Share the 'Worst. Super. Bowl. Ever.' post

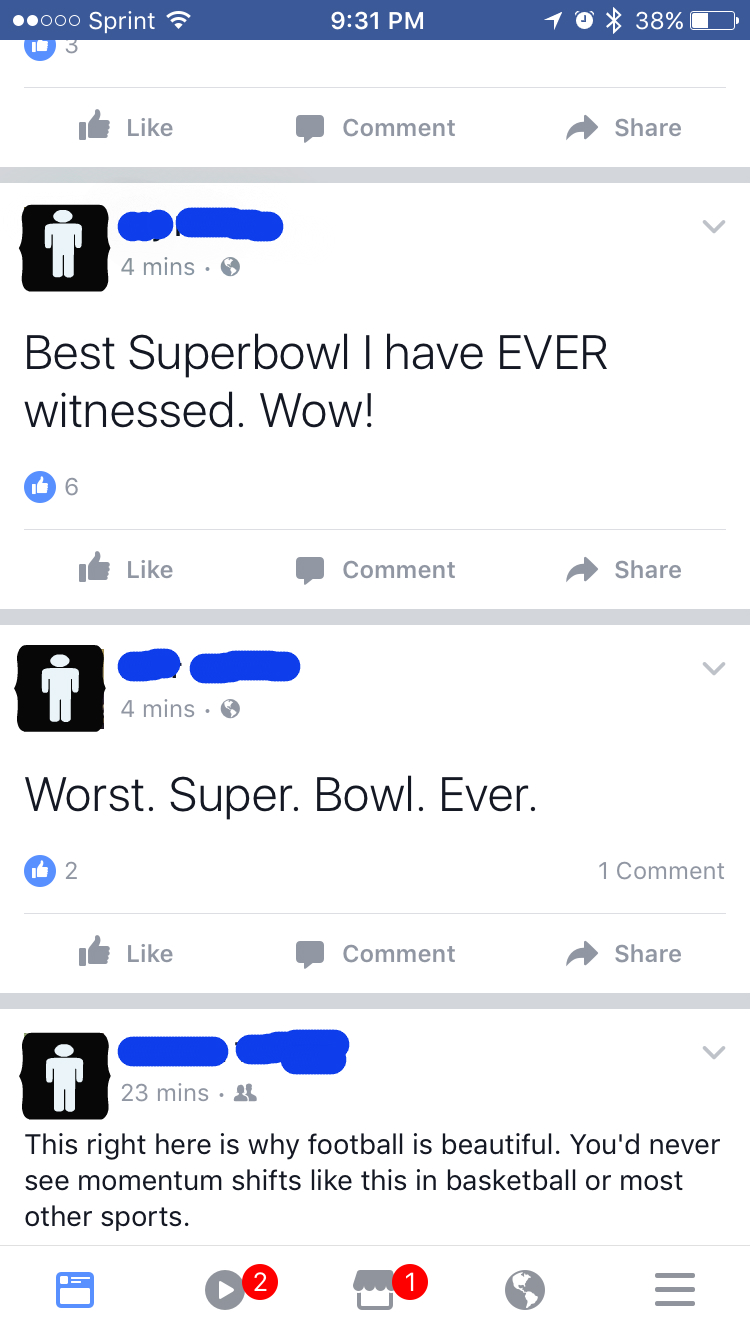click(x=624, y=954)
